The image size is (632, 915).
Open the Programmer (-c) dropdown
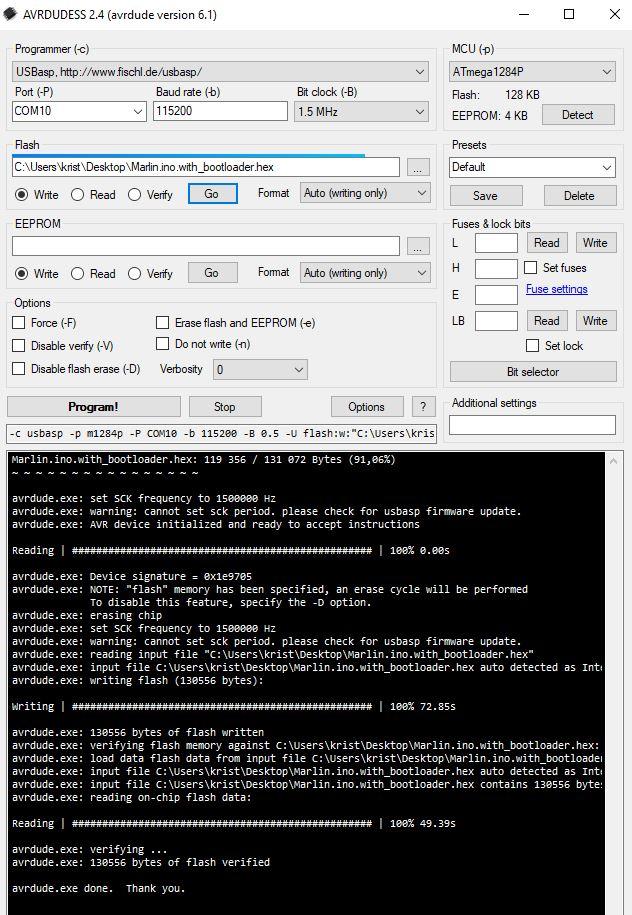coord(220,72)
